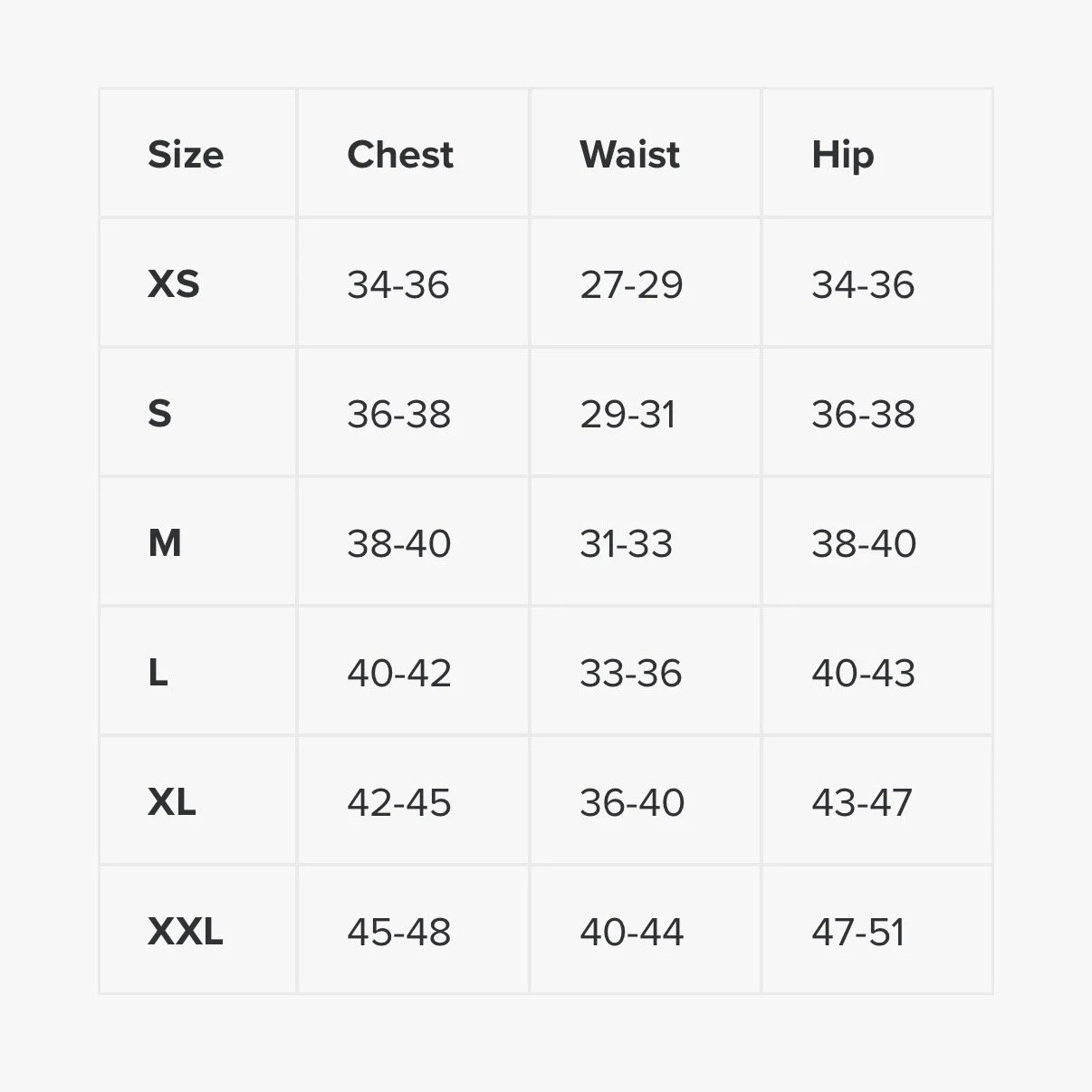Select the M waist value 31-33

(x=627, y=544)
